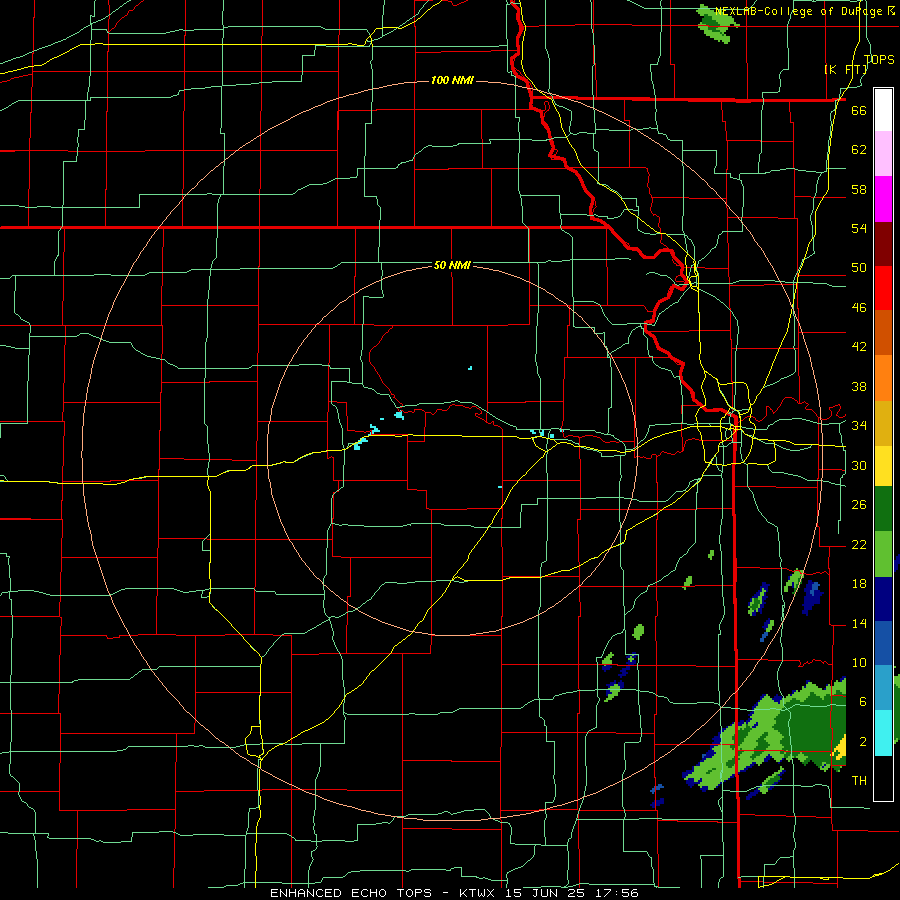Click the legend value "22"
This screenshot has height=900, width=900.
point(859,544)
